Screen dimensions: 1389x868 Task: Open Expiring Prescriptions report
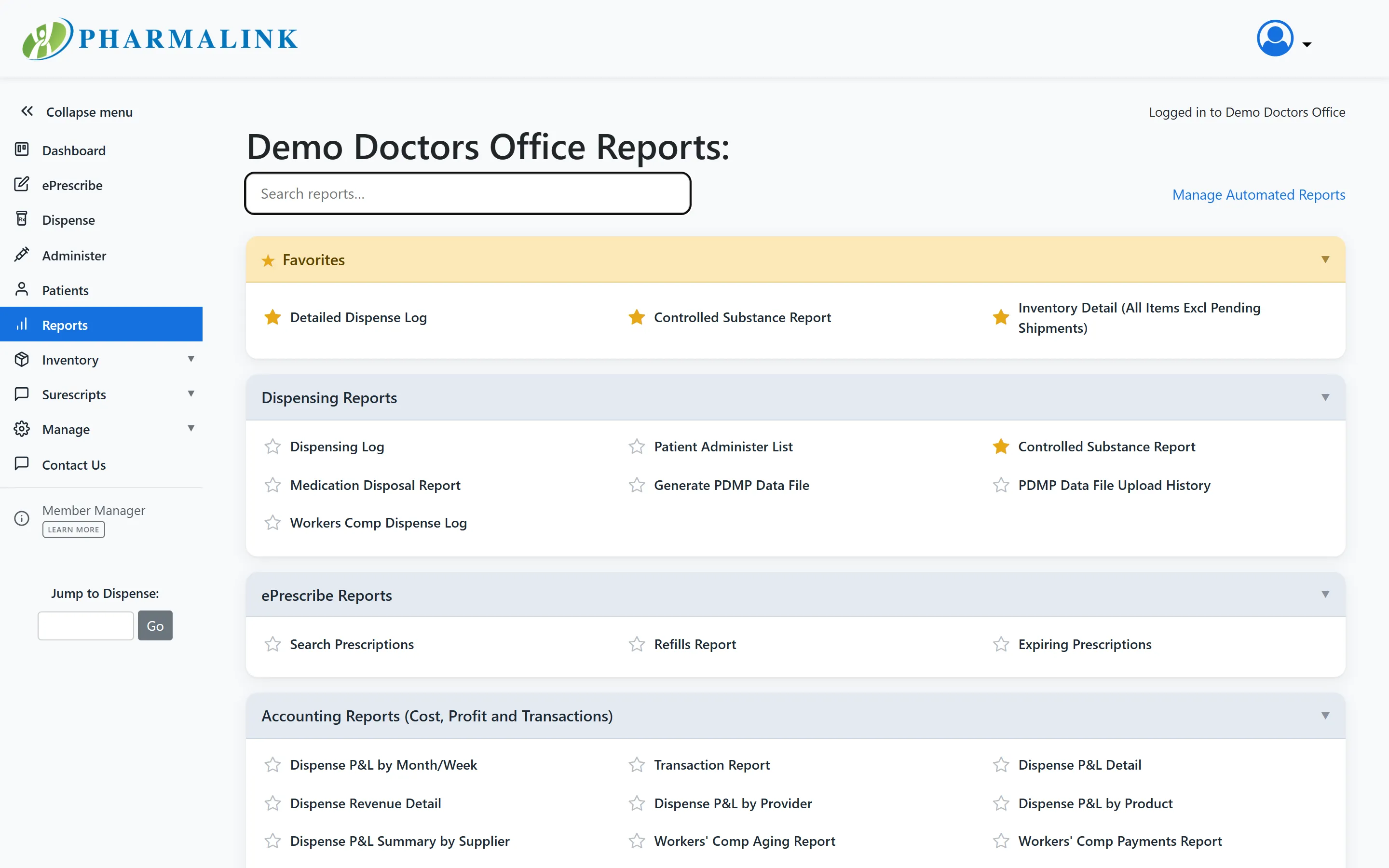click(1085, 645)
